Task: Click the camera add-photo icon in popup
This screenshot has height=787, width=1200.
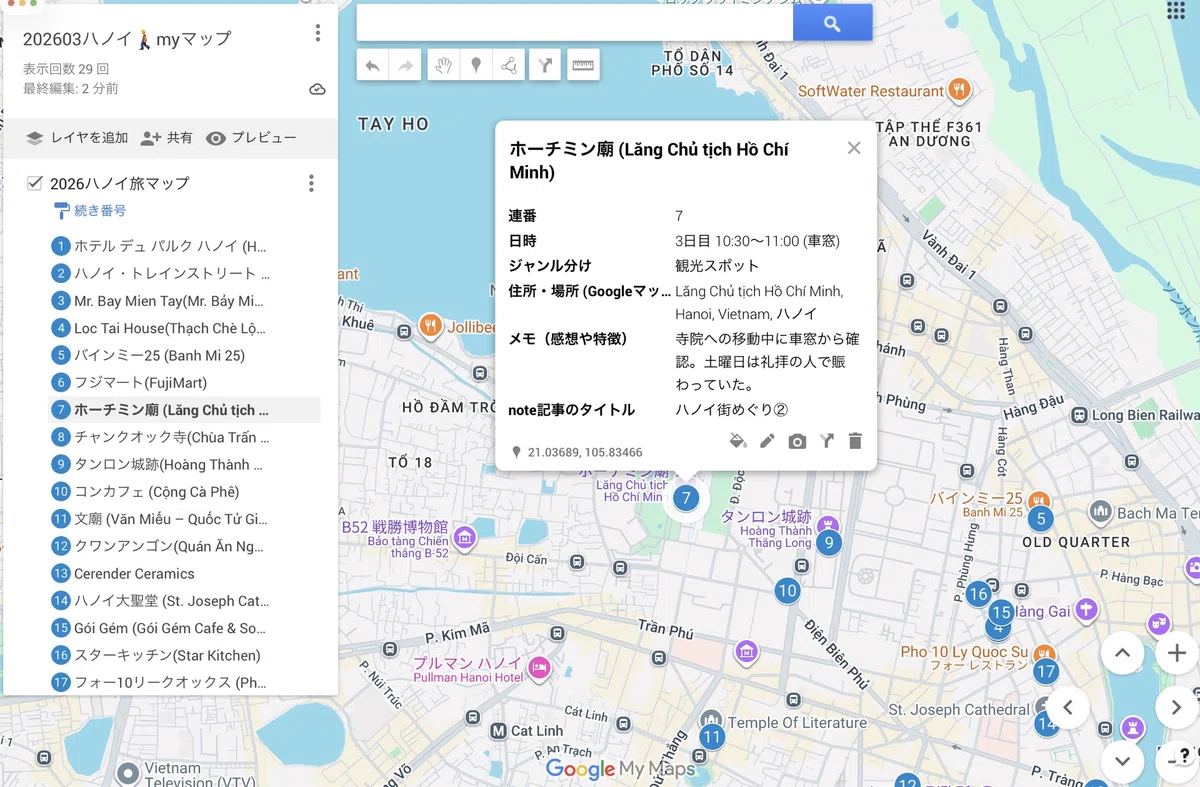Action: (x=797, y=441)
